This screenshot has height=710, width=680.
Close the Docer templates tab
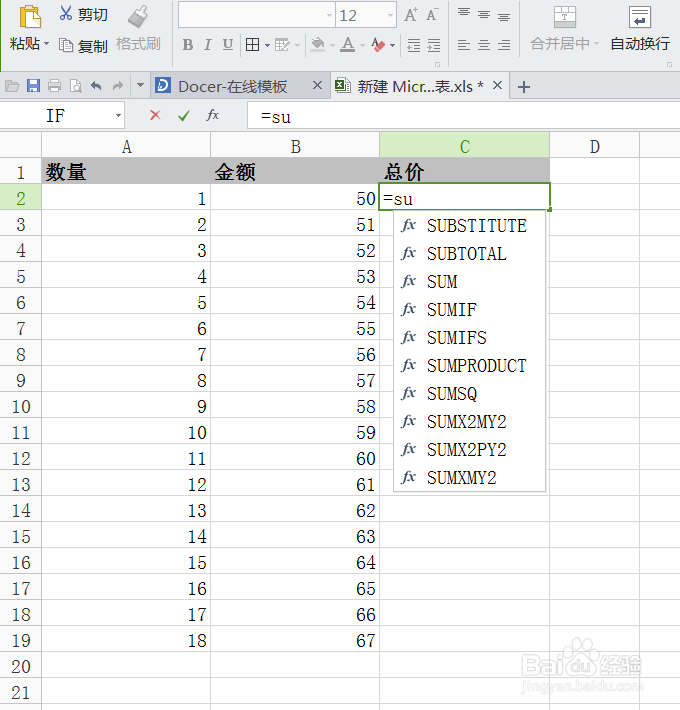317,85
